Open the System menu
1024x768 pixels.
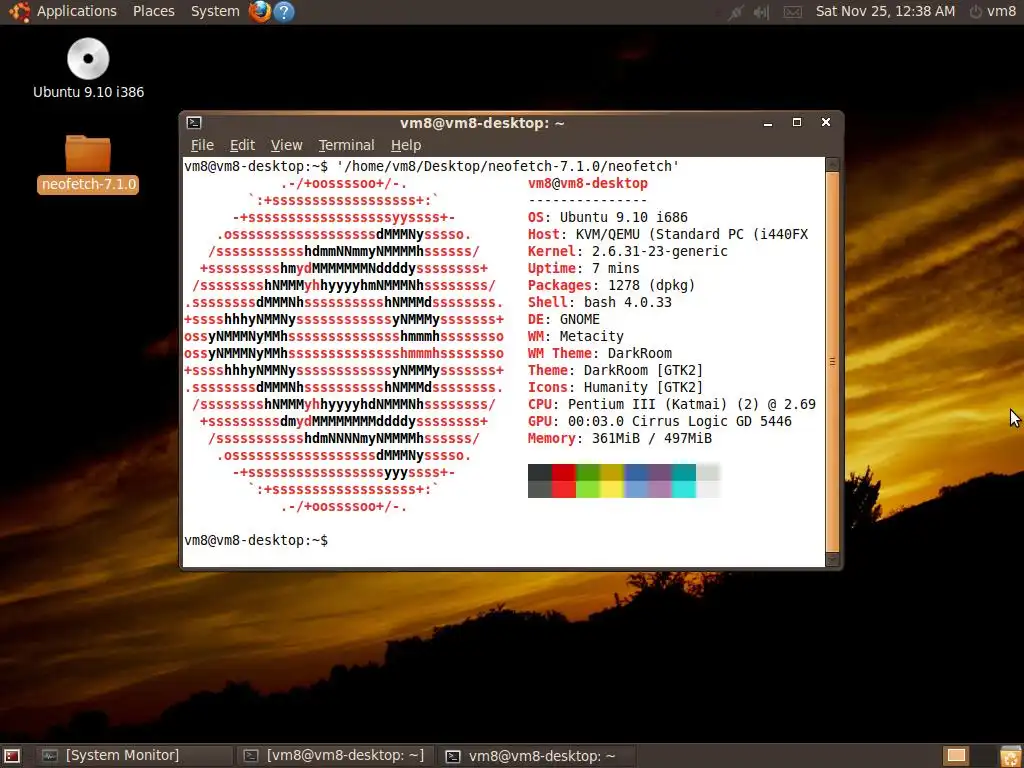215,11
